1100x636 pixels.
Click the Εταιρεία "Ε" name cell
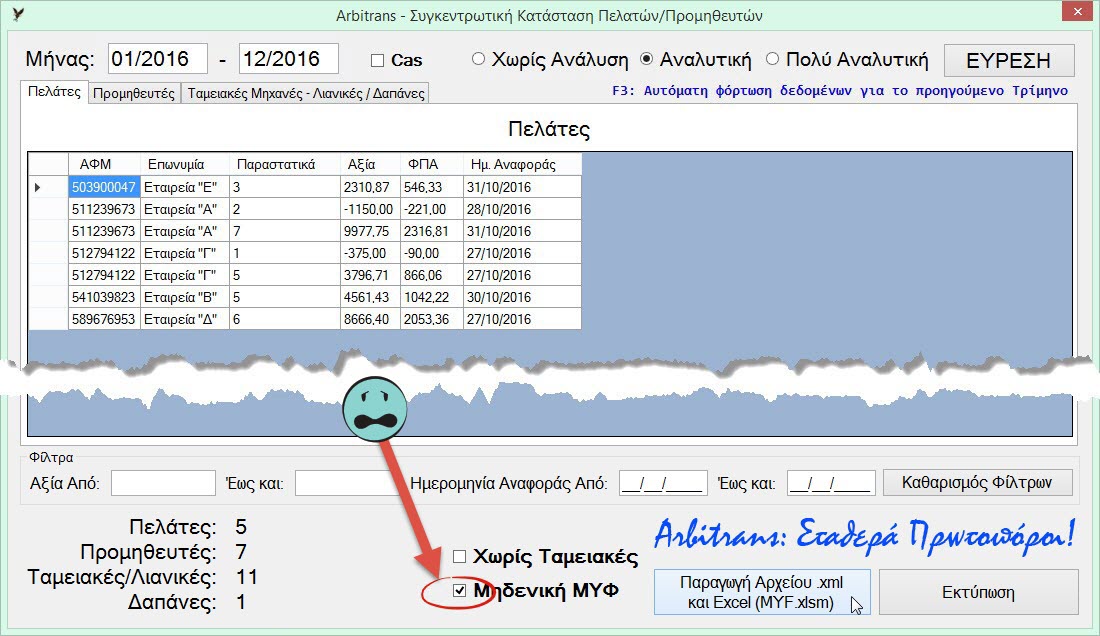click(185, 187)
